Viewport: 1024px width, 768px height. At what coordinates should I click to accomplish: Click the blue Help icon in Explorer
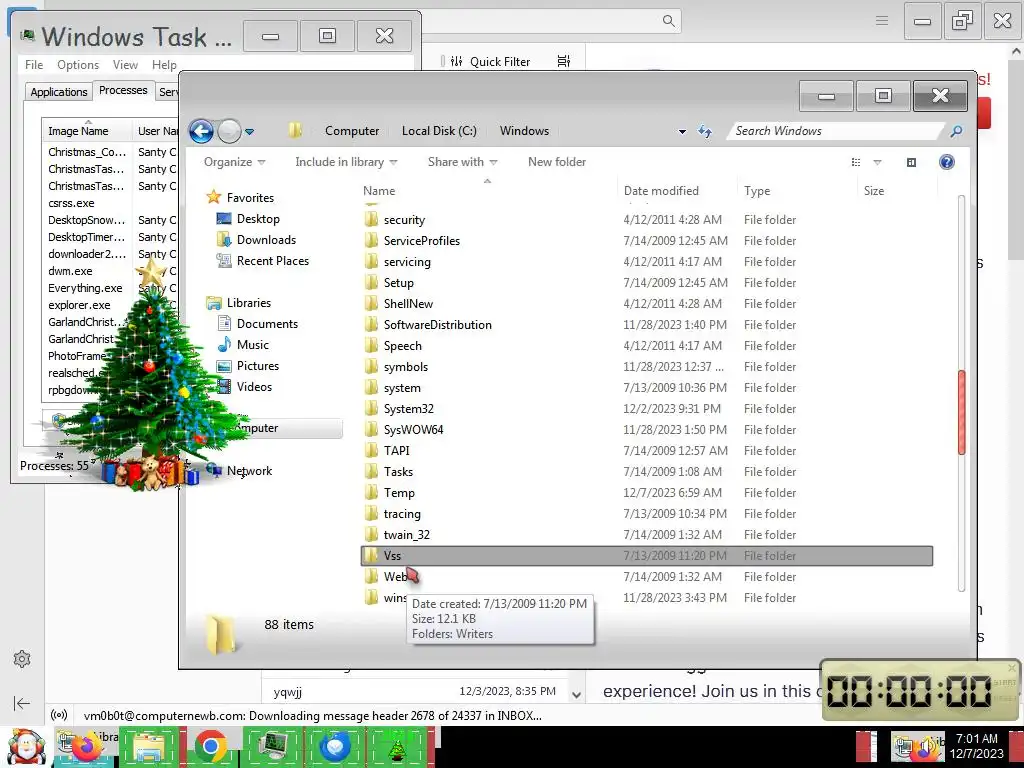tap(947, 162)
